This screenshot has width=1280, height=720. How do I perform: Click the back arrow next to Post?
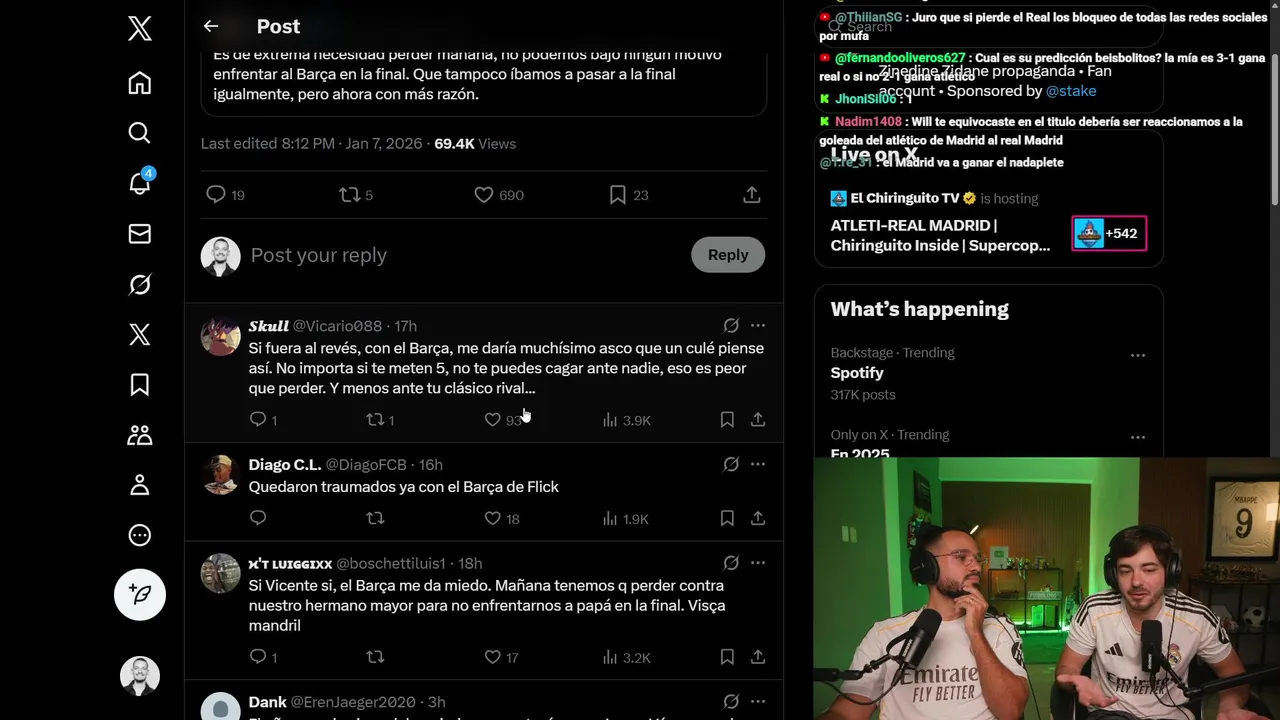210,26
